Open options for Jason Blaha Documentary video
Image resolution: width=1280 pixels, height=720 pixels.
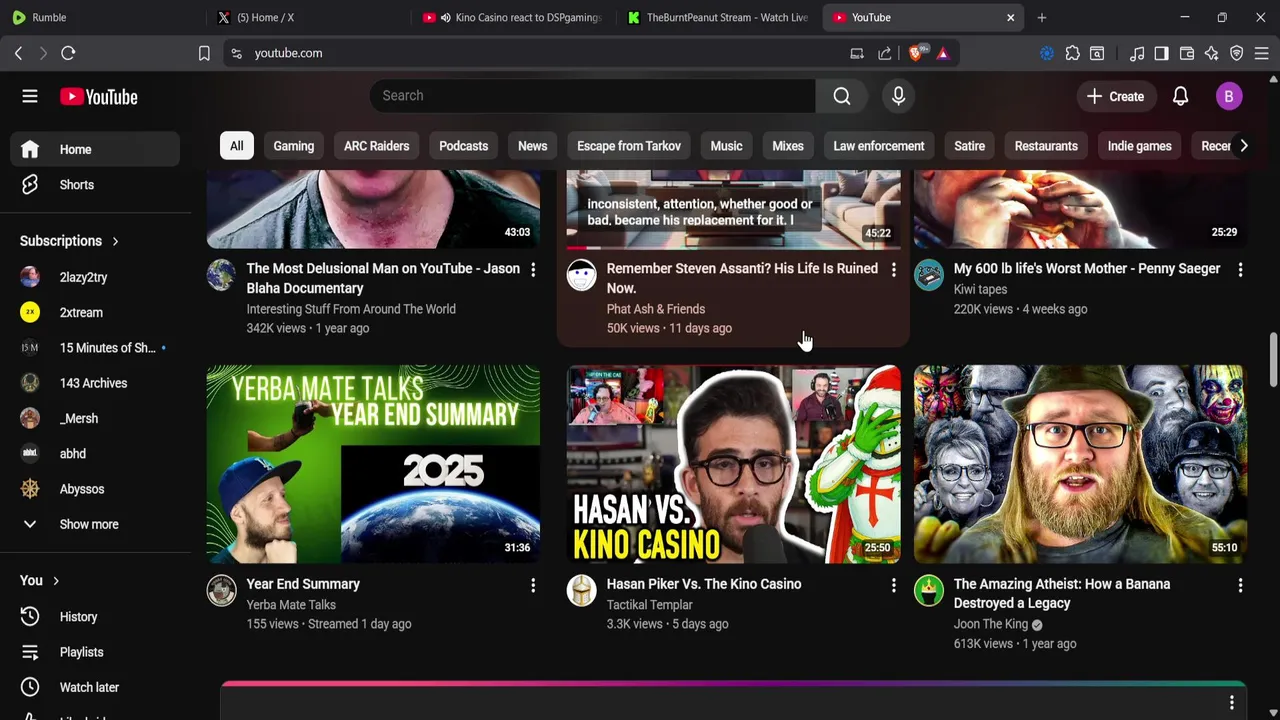tap(533, 270)
